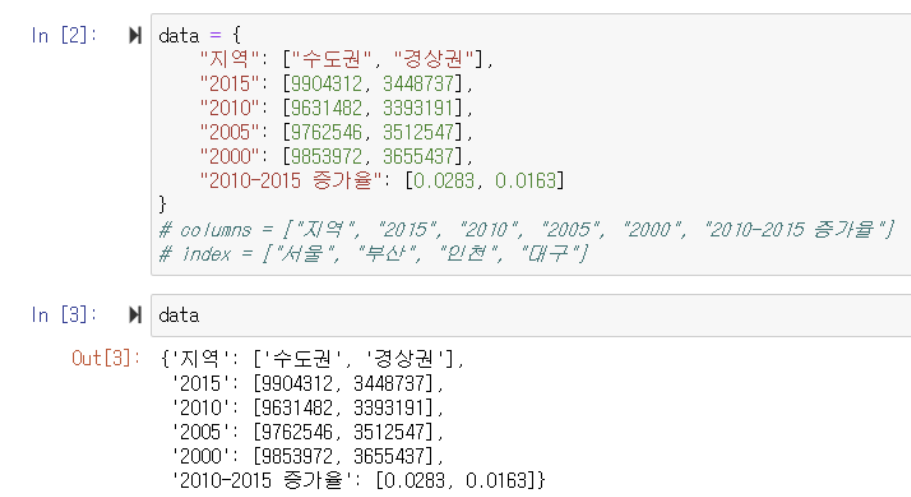Click the "지역" key in cell In [2]
The height and width of the screenshot is (497, 911).
click(229, 59)
